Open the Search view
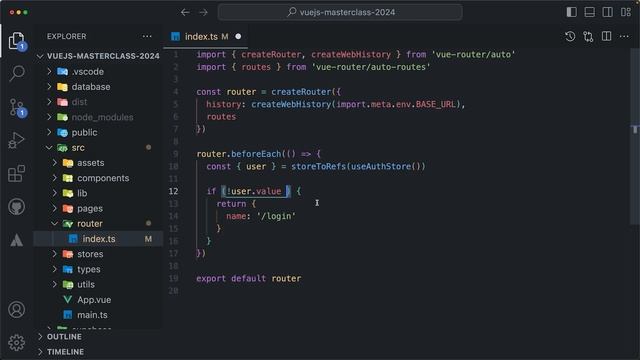 pyautogui.click(x=17, y=73)
